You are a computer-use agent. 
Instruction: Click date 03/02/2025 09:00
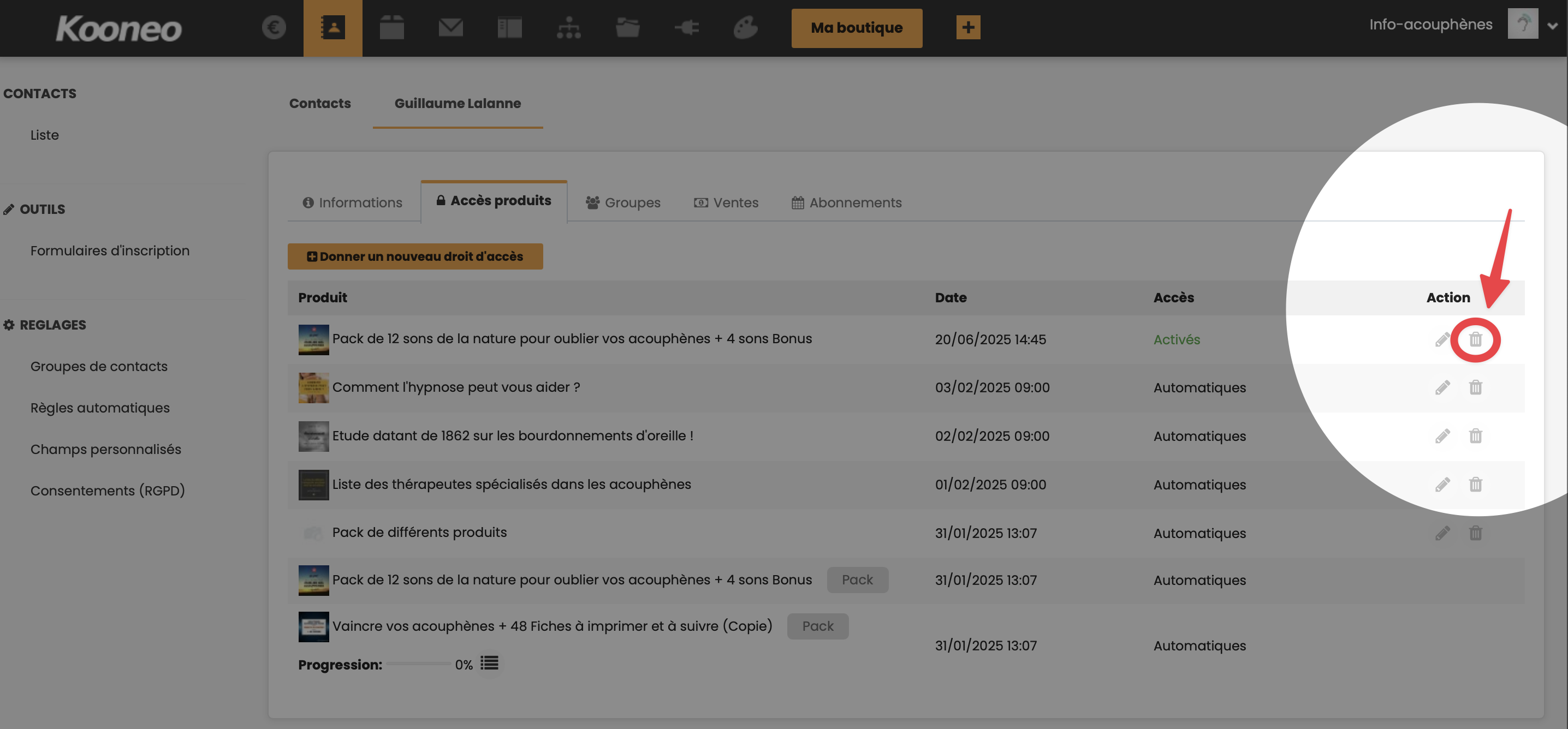(992, 387)
